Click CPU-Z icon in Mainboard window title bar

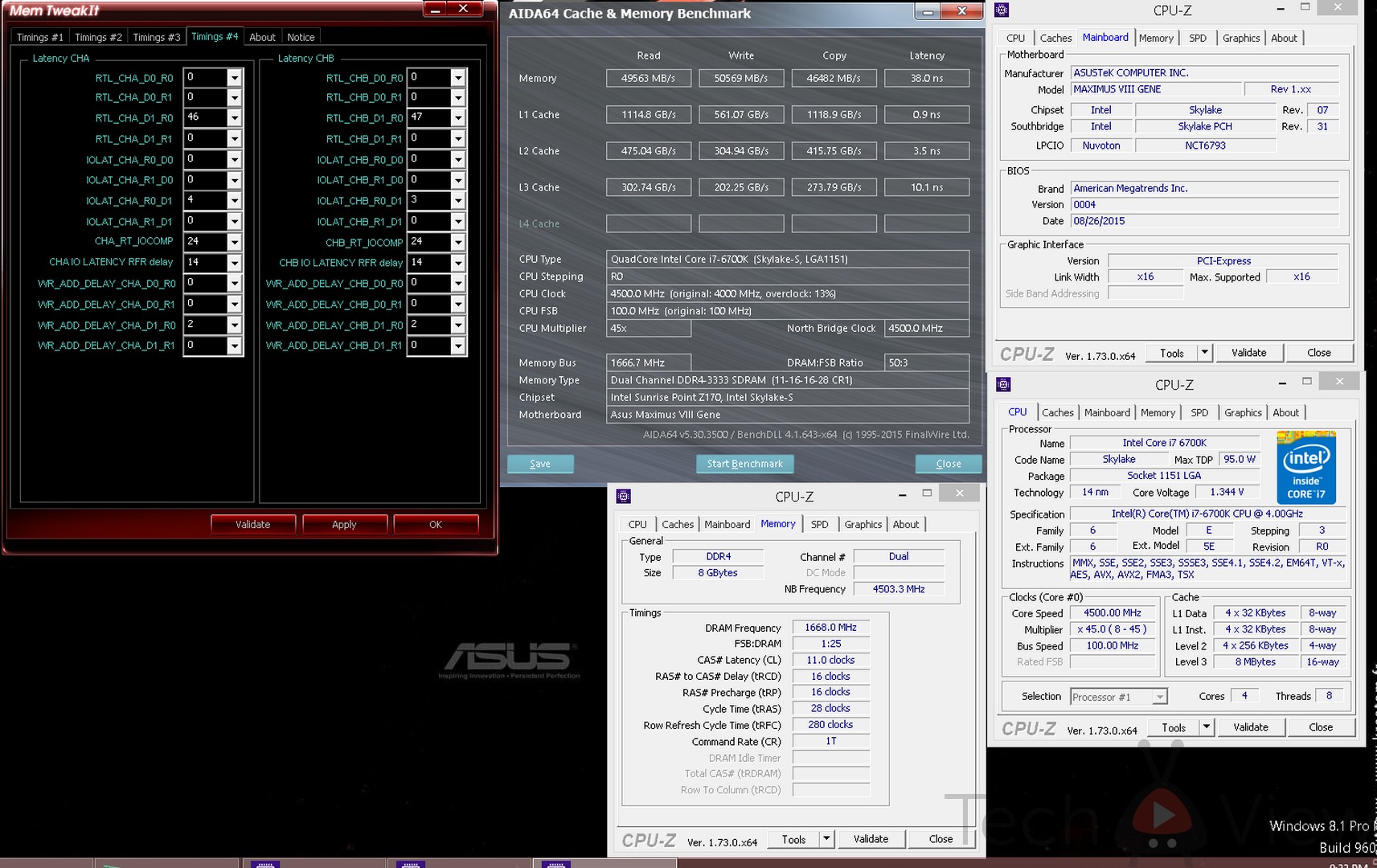tap(1002, 10)
